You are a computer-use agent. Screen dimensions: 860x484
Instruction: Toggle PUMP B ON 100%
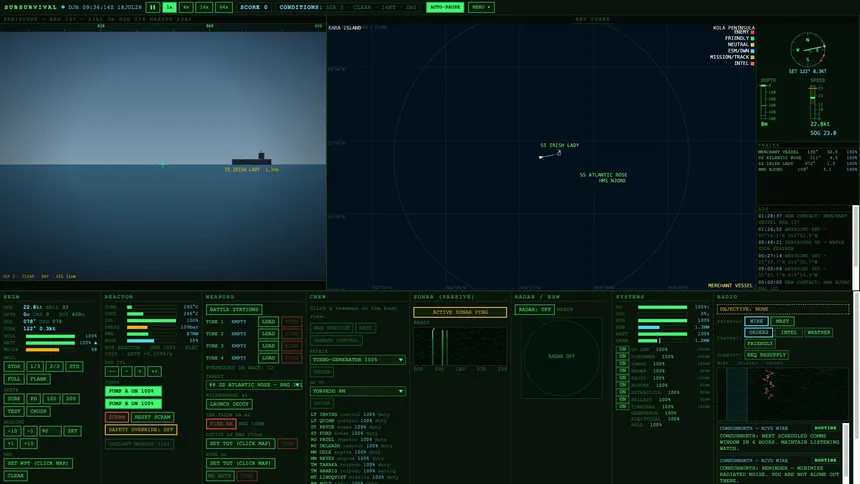(x=133, y=403)
